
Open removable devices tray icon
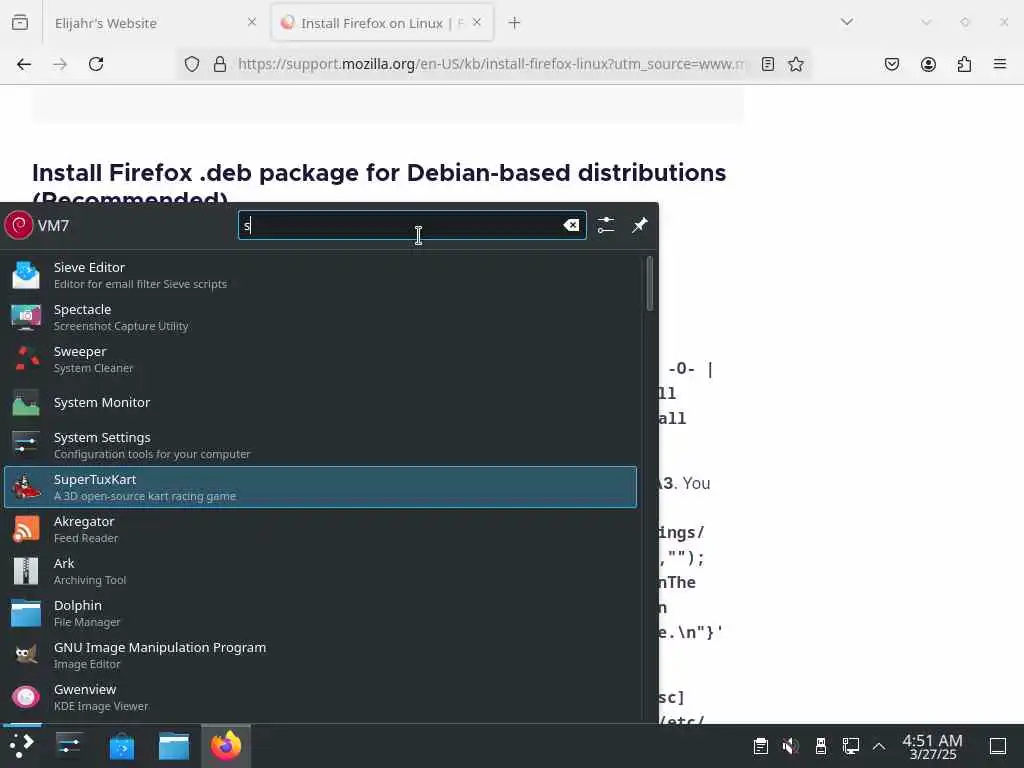pyautogui.click(x=821, y=746)
